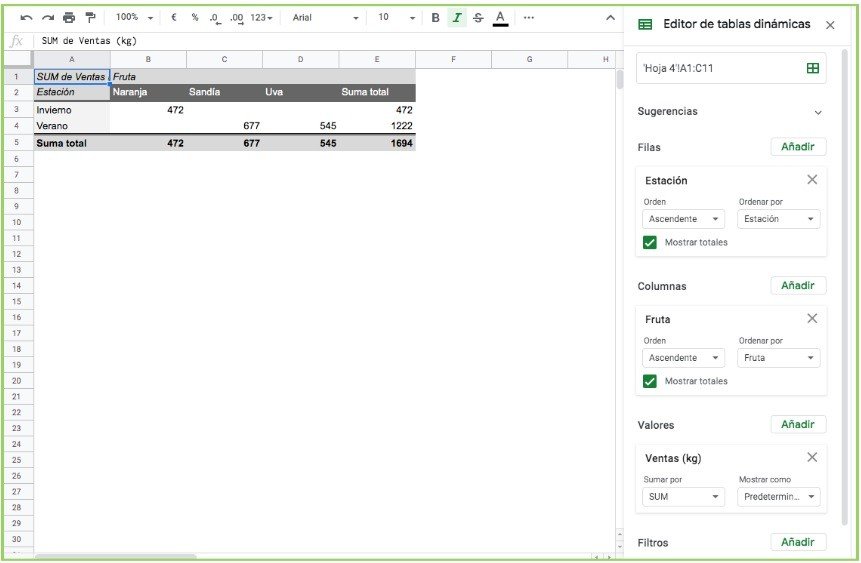Screen dimensions: 861x563
Task: Toggle Mostrar totales for Fruta
Action: click(x=650, y=381)
